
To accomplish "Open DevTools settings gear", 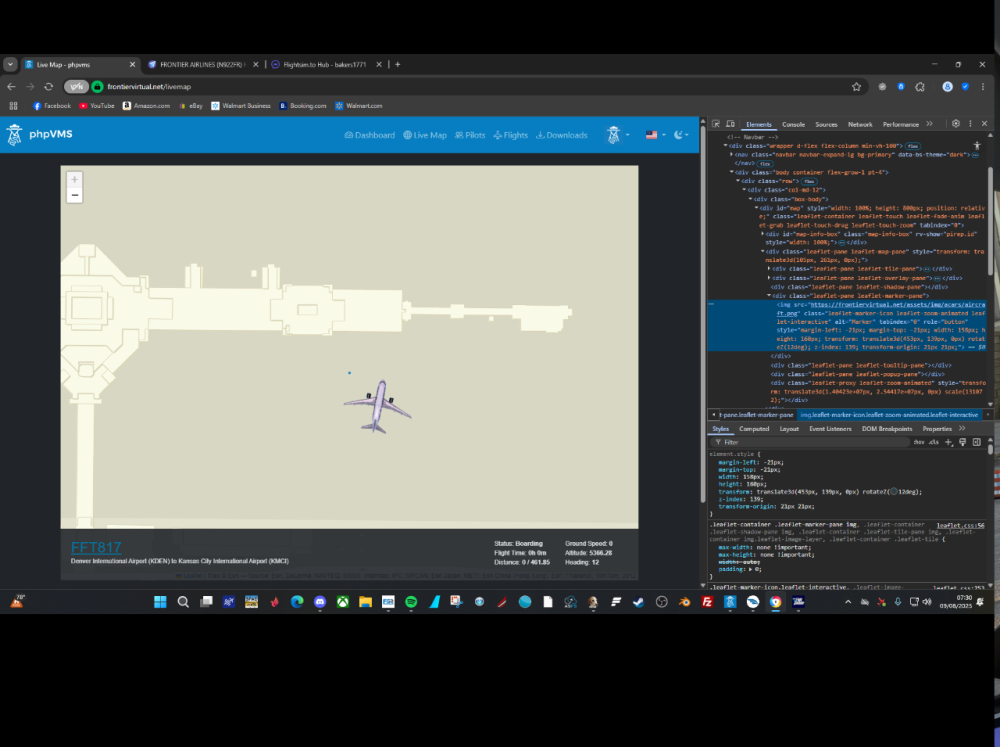I will pos(956,124).
